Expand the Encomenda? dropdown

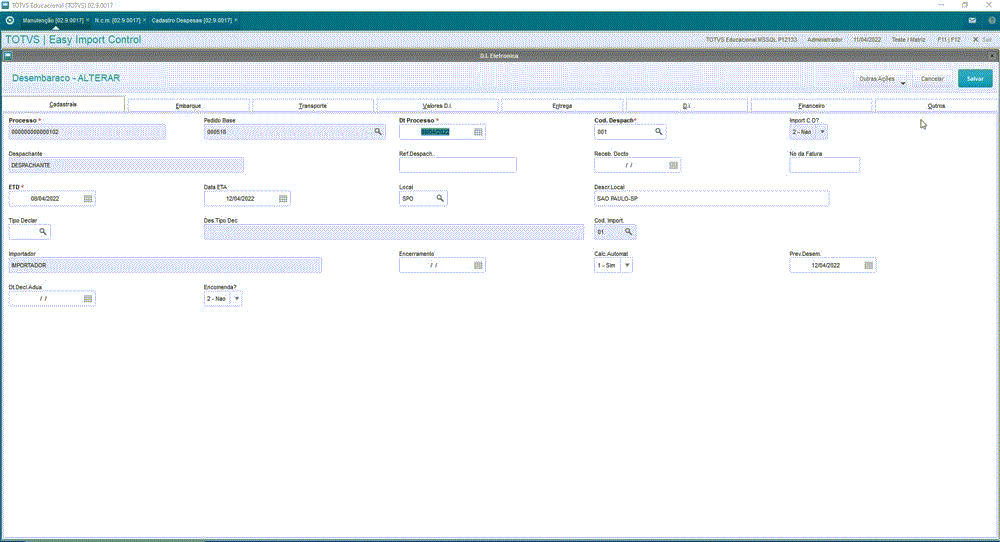pos(237,298)
